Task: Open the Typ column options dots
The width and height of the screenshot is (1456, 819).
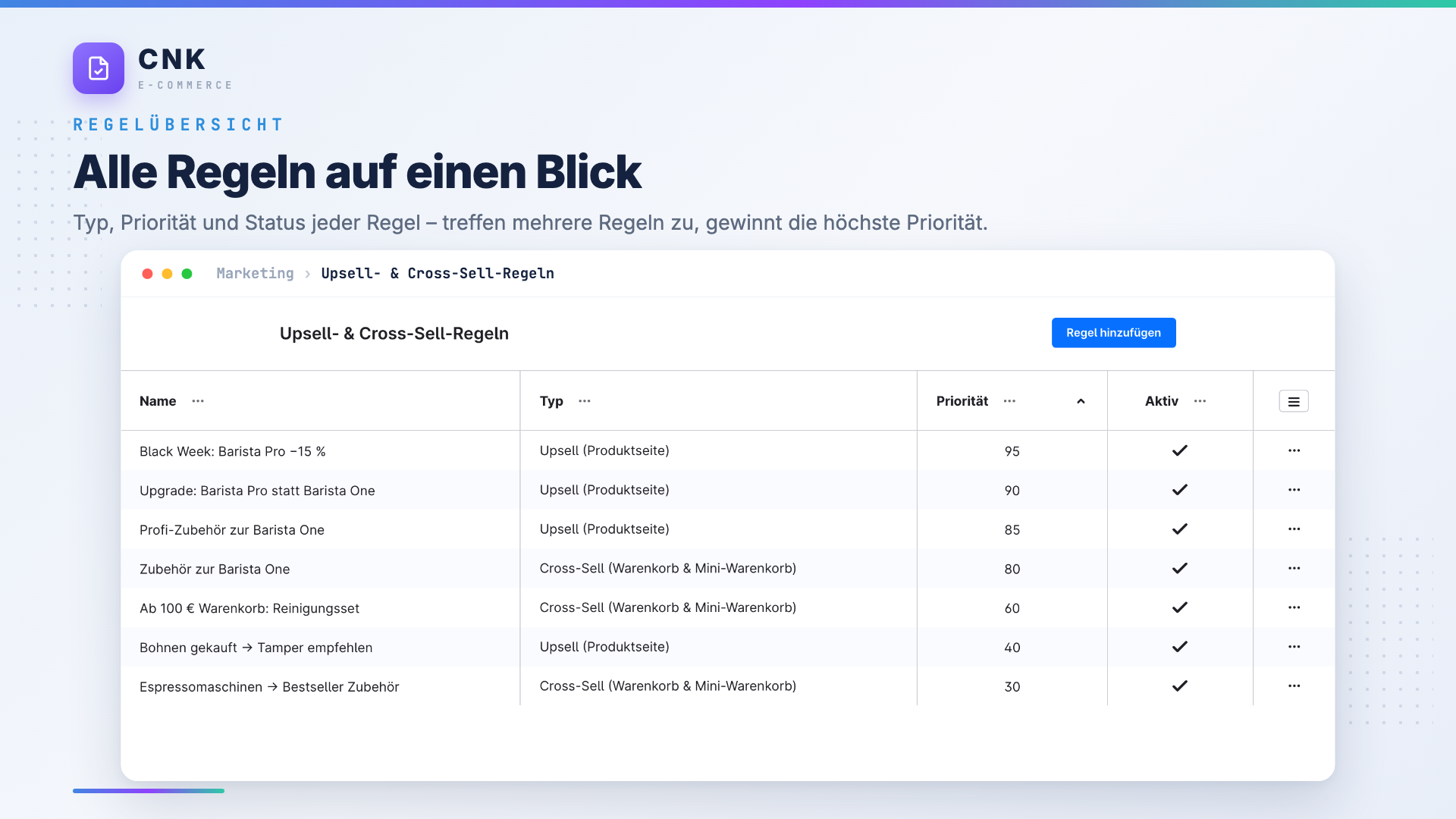Action: [x=585, y=401]
